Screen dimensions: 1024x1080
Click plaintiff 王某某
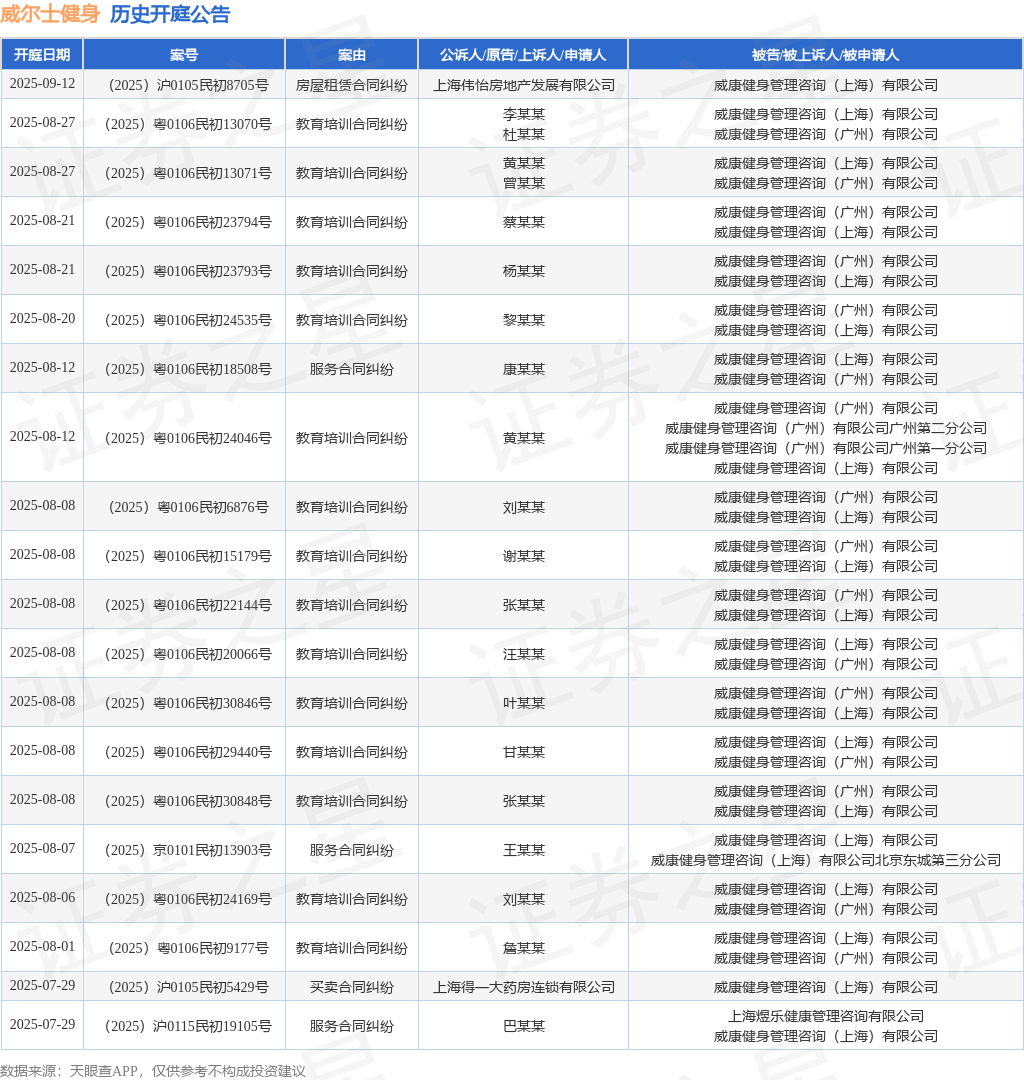(x=523, y=849)
